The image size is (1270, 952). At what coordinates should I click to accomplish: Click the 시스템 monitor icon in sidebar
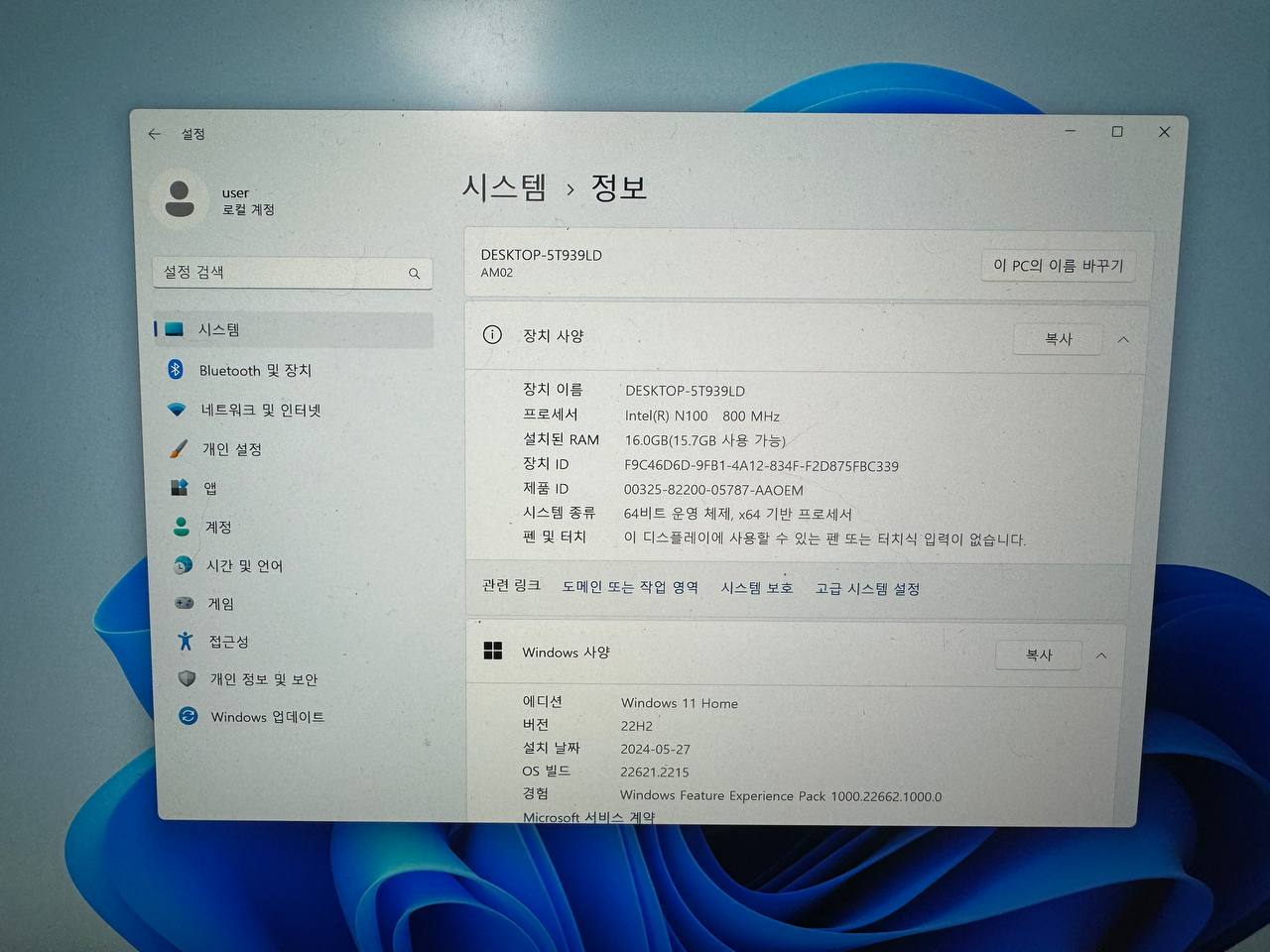[x=175, y=329]
